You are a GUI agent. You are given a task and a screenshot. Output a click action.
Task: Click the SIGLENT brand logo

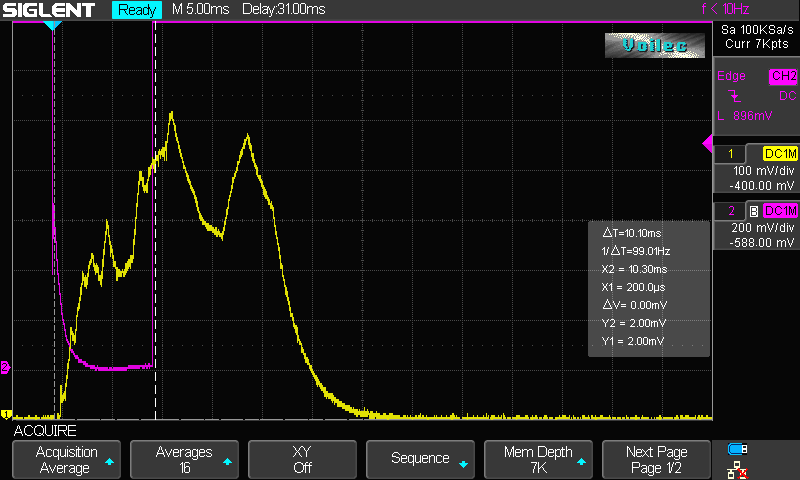pos(48,10)
